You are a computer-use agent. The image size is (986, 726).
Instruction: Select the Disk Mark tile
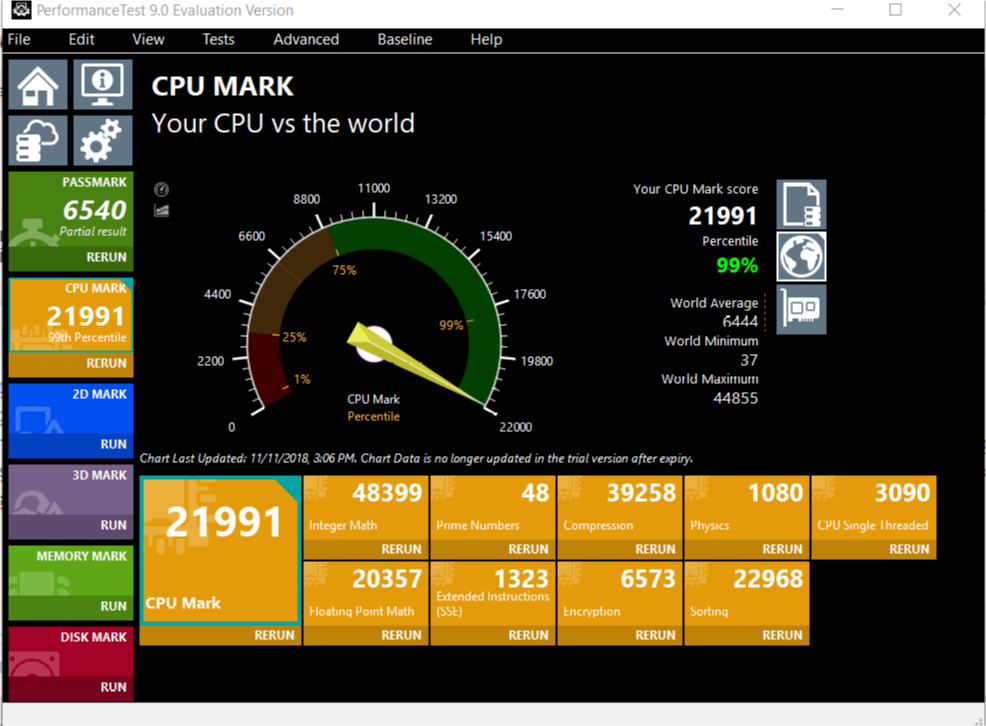click(71, 651)
